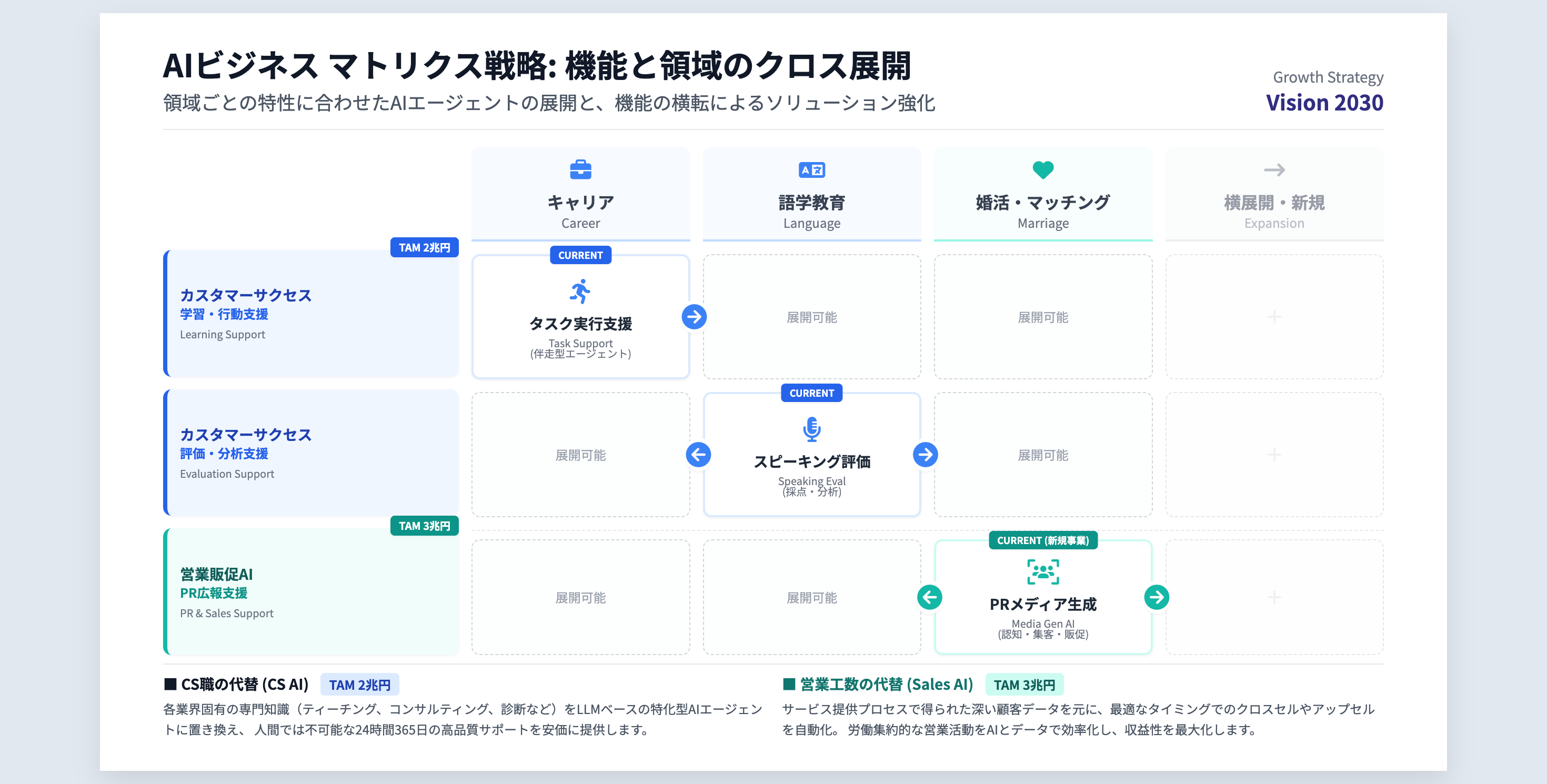Click the blue right-arrow from タスク実行支援
This screenshot has height=784, width=1547.
point(695,316)
